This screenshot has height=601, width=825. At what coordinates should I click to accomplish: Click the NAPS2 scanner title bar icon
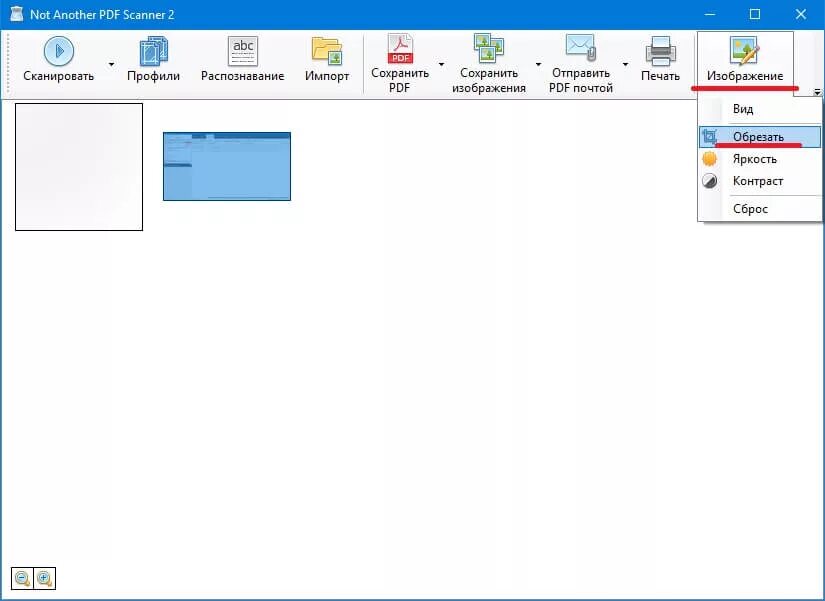click(17, 14)
